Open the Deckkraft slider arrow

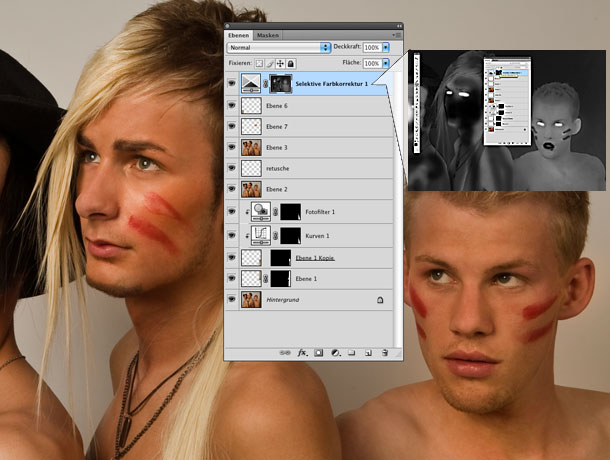click(x=386, y=47)
